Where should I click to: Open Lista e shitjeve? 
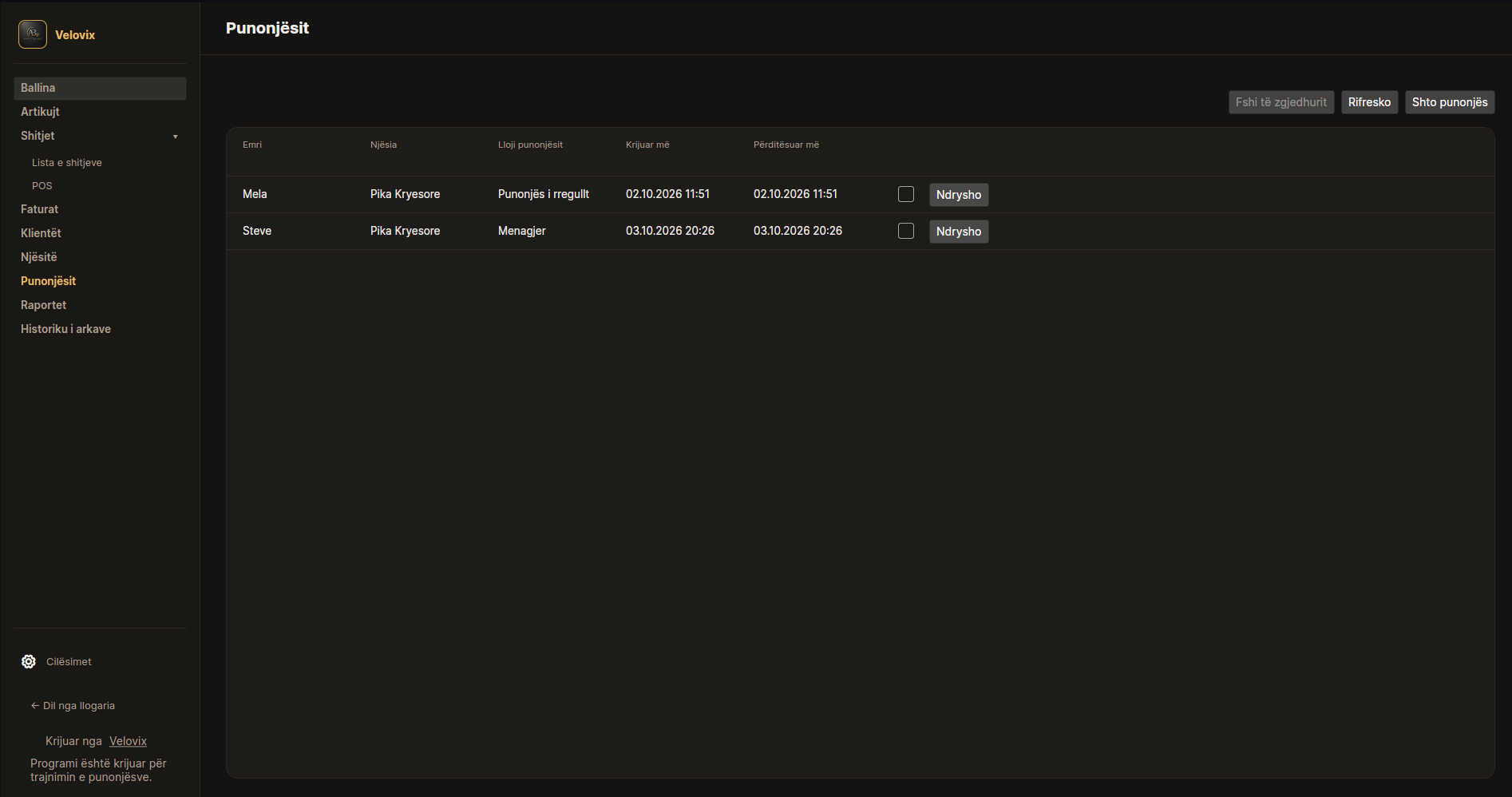(67, 162)
